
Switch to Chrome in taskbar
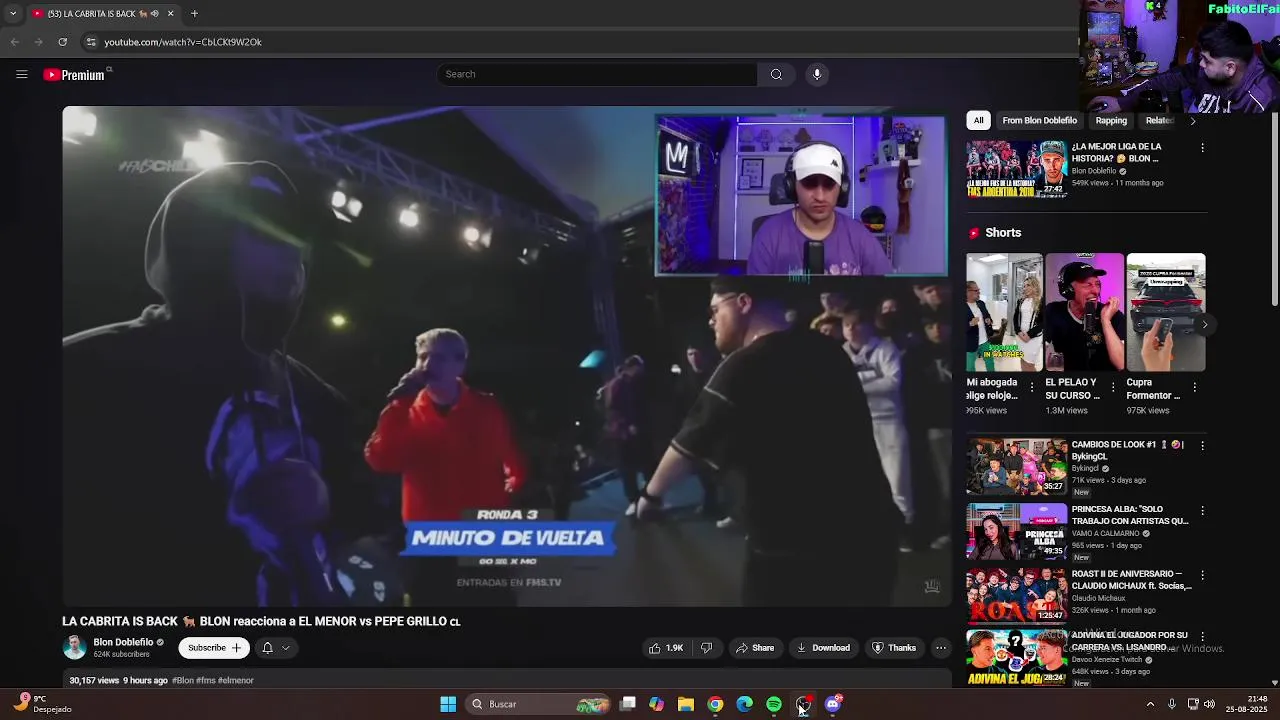(715, 704)
